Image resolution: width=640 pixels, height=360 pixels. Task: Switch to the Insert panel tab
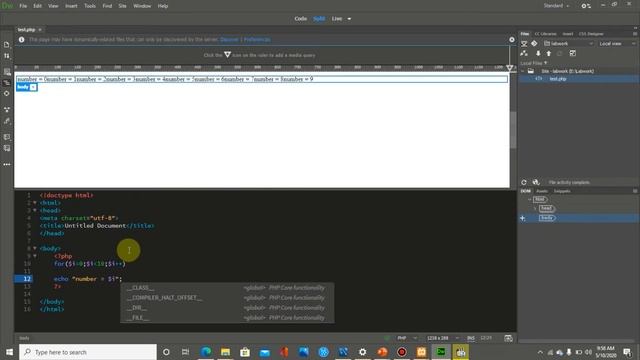568,34
